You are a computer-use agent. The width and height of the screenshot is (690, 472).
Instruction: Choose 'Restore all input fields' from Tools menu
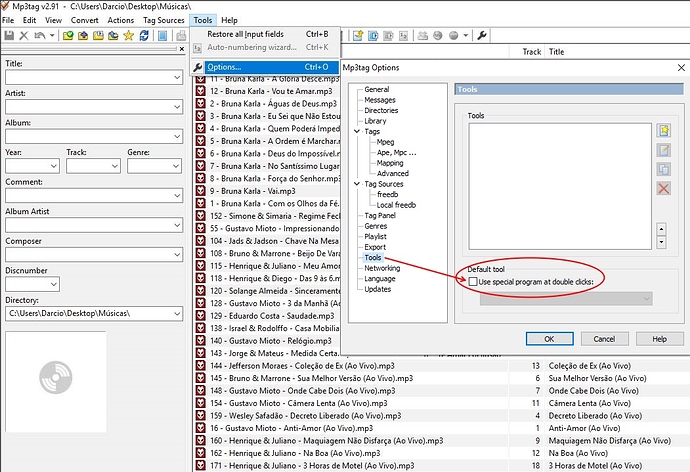[265, 34]
